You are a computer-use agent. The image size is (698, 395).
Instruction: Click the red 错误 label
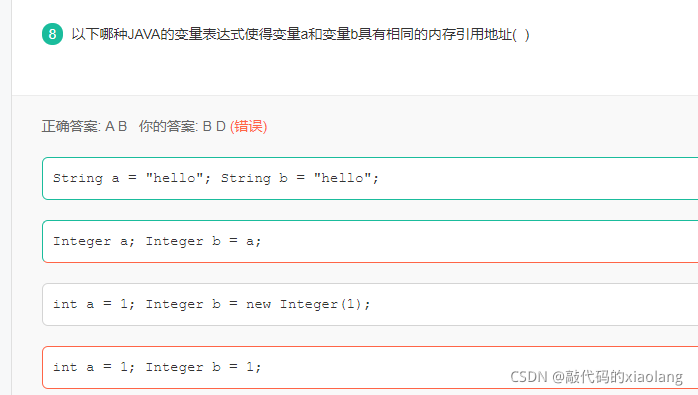(x=248, y=126)
